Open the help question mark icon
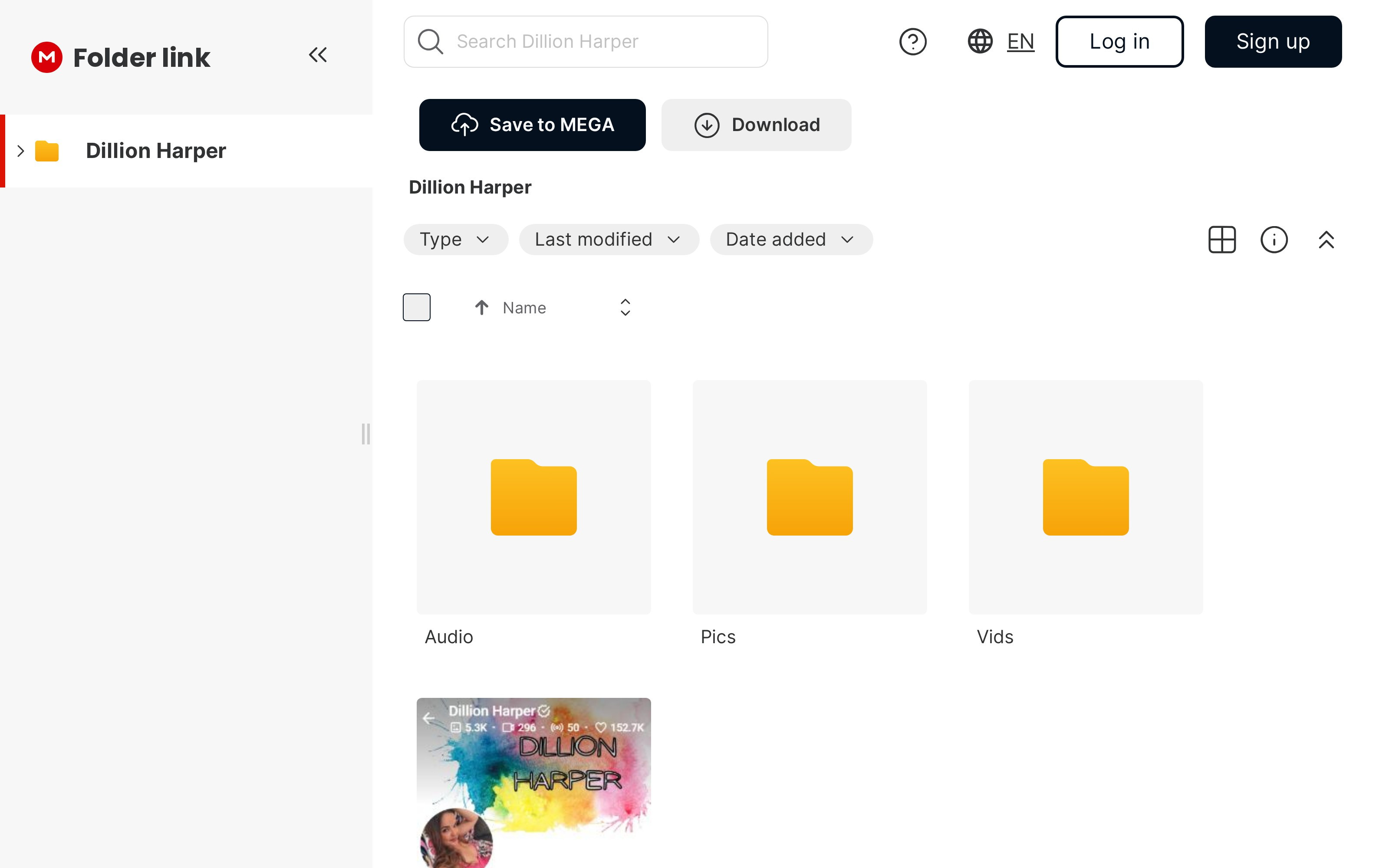This screenshot has width=1389, height=868. (912, 42)
